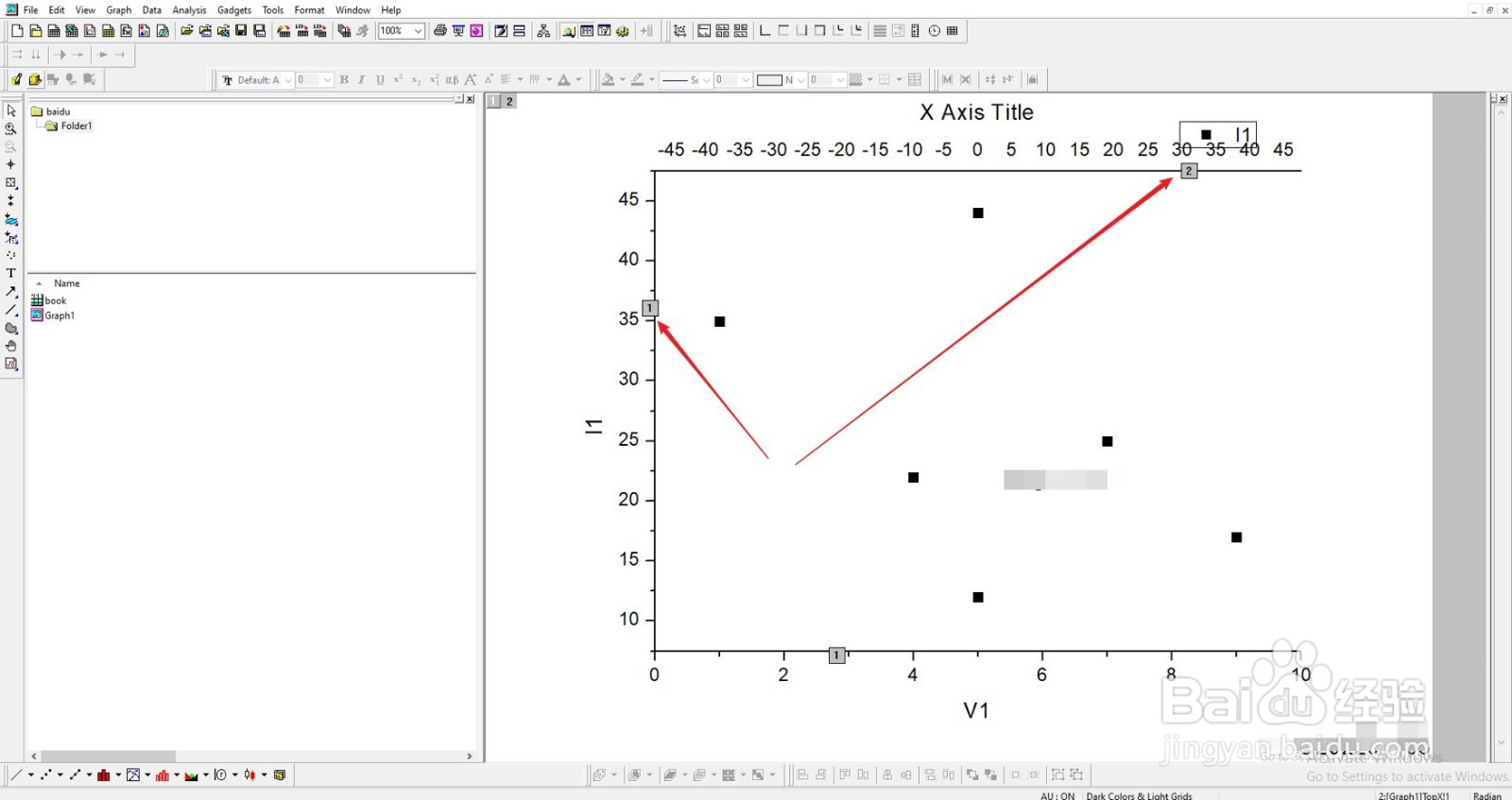Image resolution: width=1512 pixels, height=800 pixels.
Task: Select layer 2 button
Action: (x=509, y=101)
